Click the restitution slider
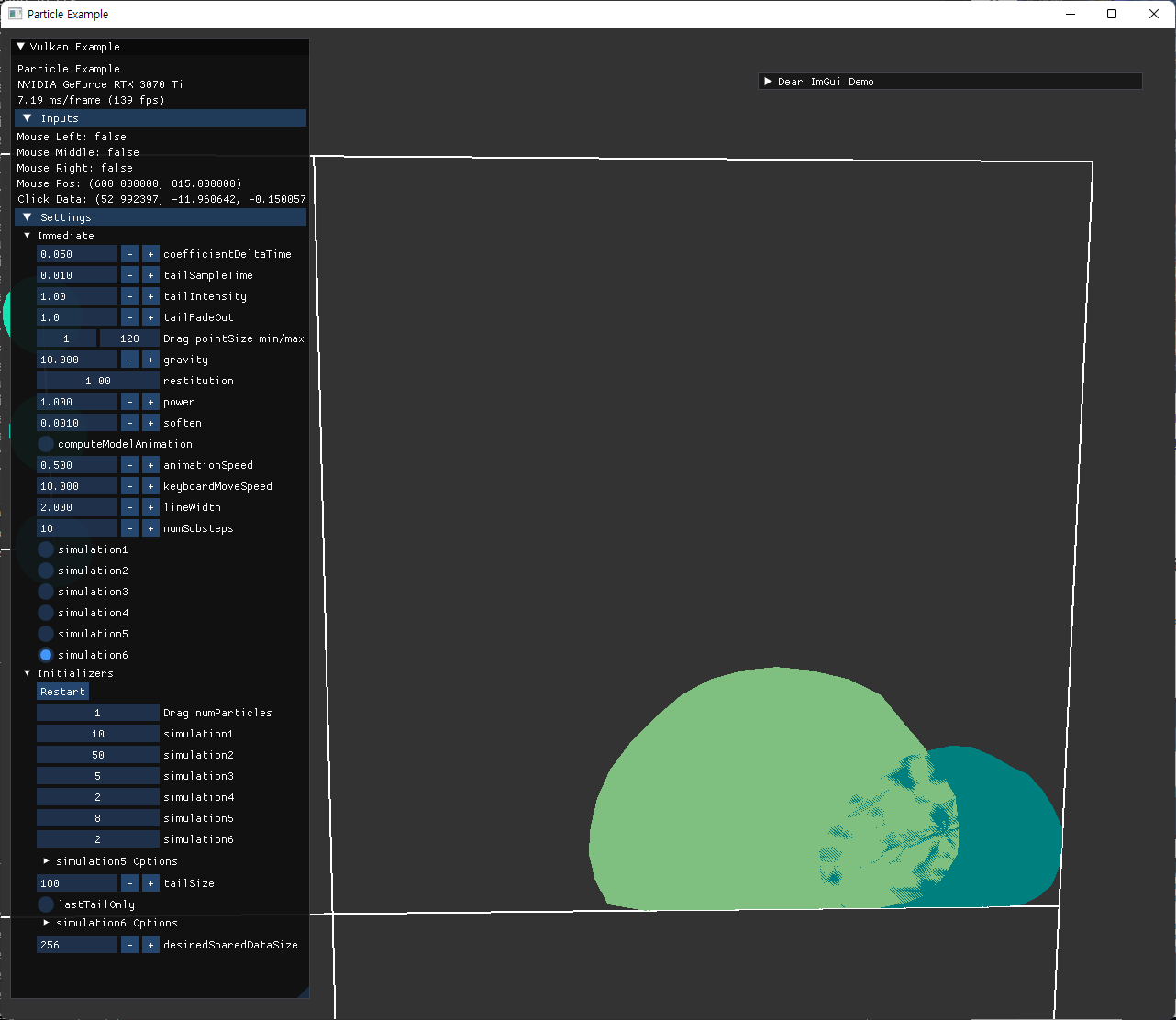Image resolution: width=1176 pixels, height=1020 pixels. [98, 381]
